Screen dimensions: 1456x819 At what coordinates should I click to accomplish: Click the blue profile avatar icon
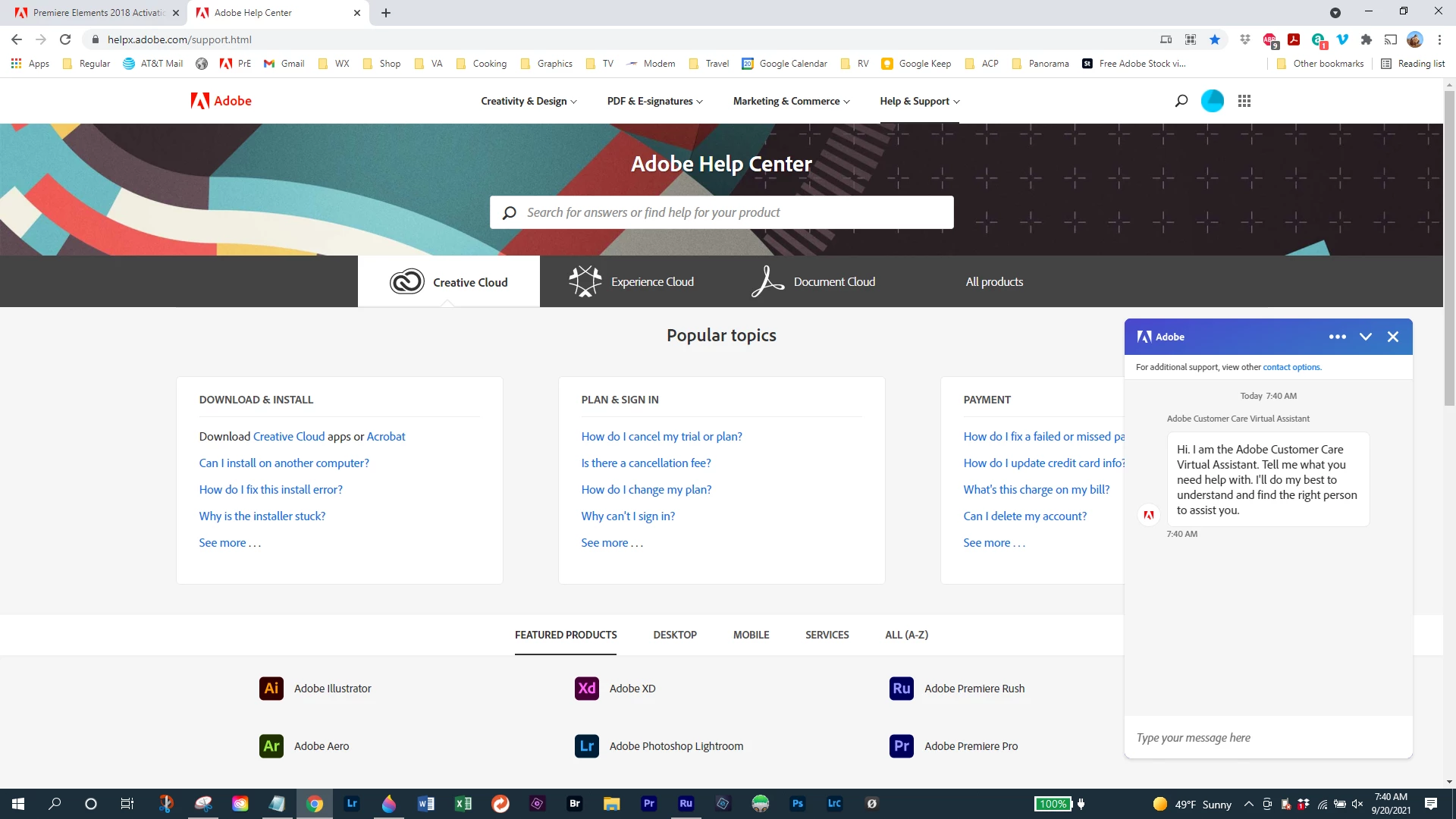pos(1212,101)
